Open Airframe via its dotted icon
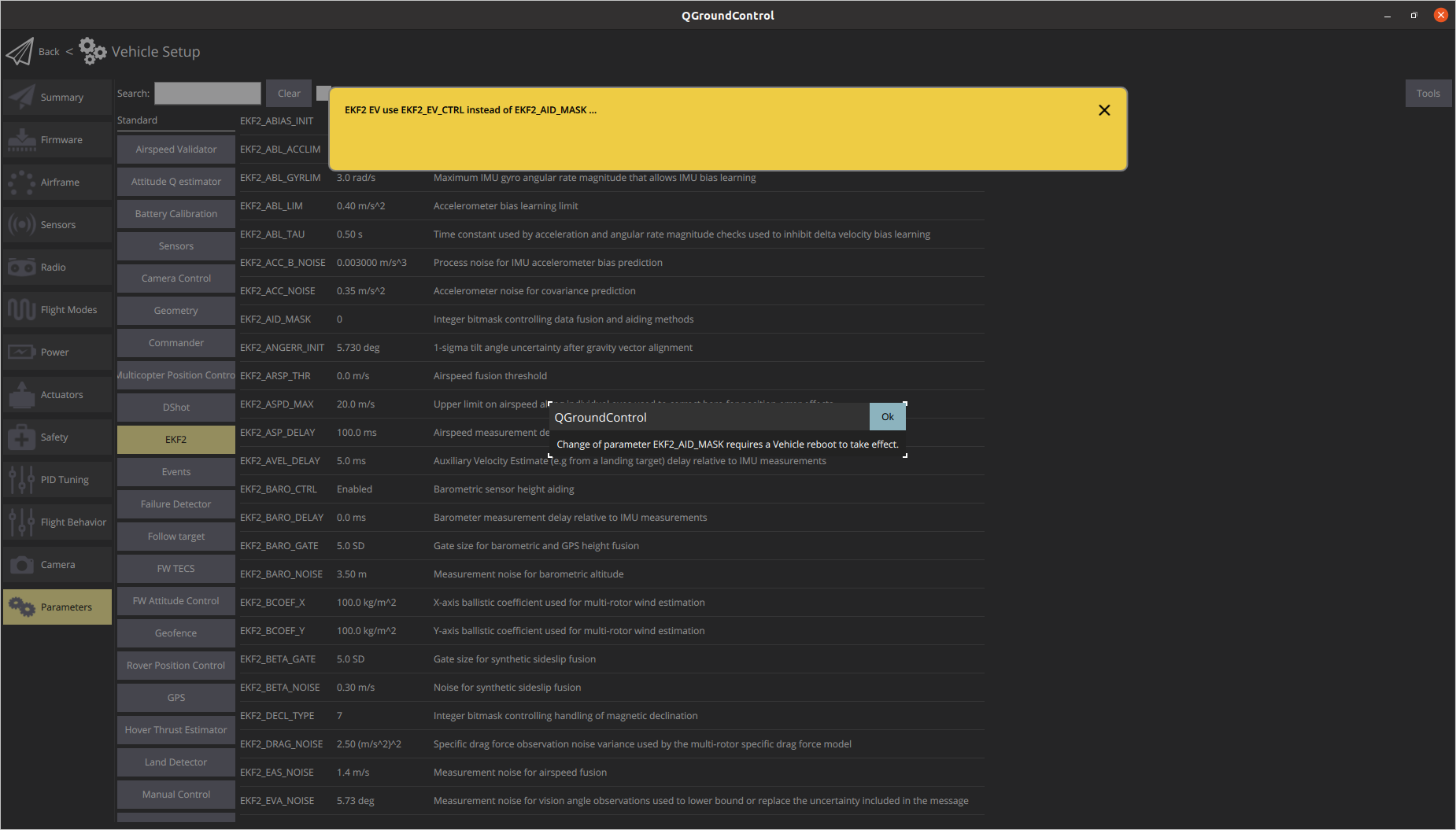Viewport: 1456px width, 830px height. (22, 182)
